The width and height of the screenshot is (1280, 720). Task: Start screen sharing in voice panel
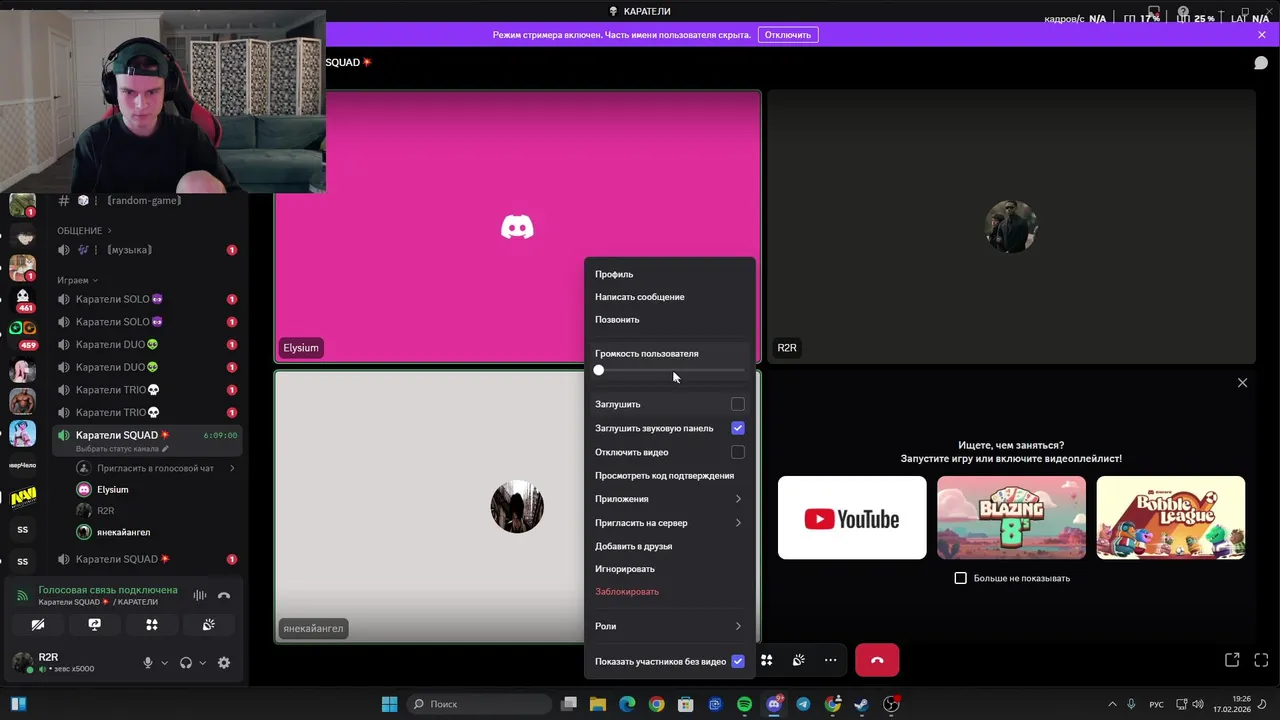coord(95,625)
